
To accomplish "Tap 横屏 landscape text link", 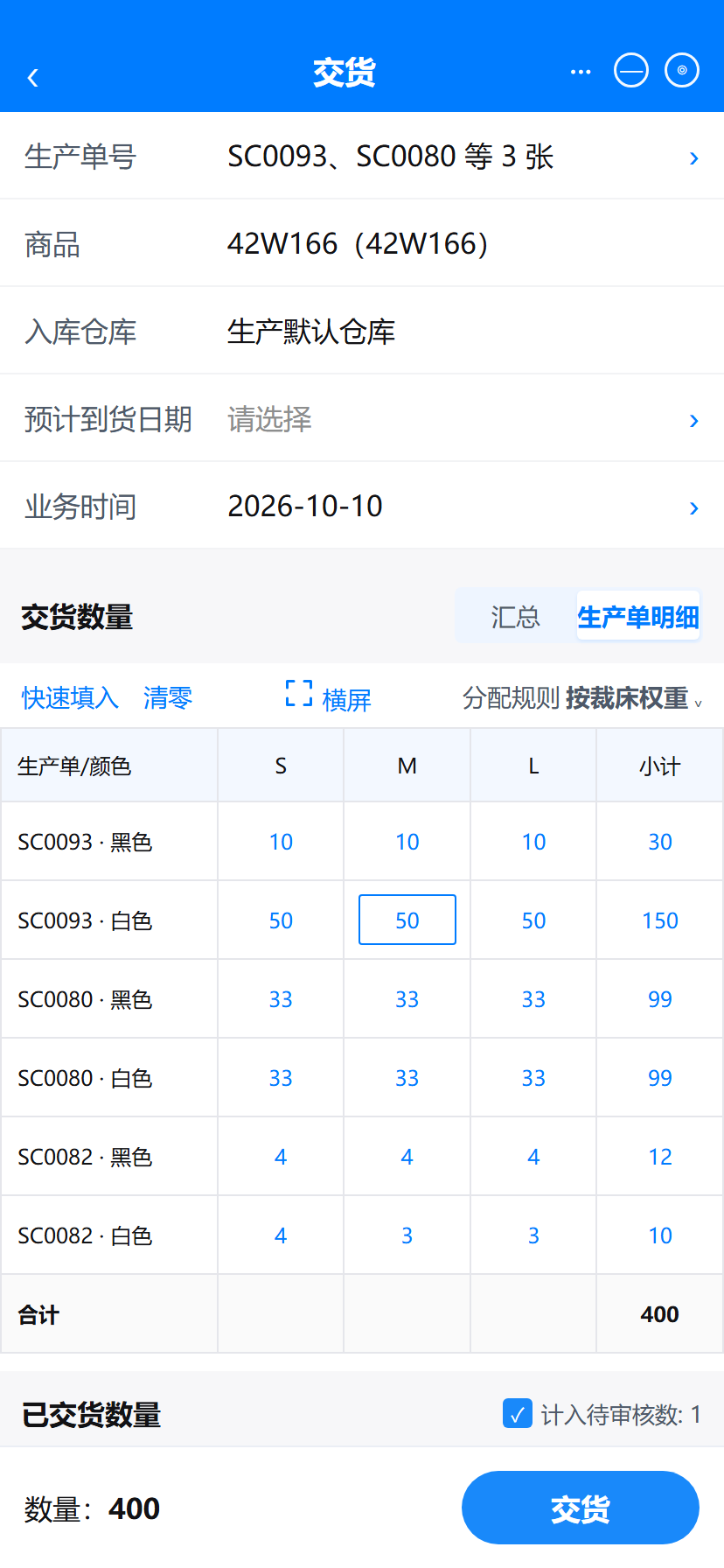I will (346, 699).
